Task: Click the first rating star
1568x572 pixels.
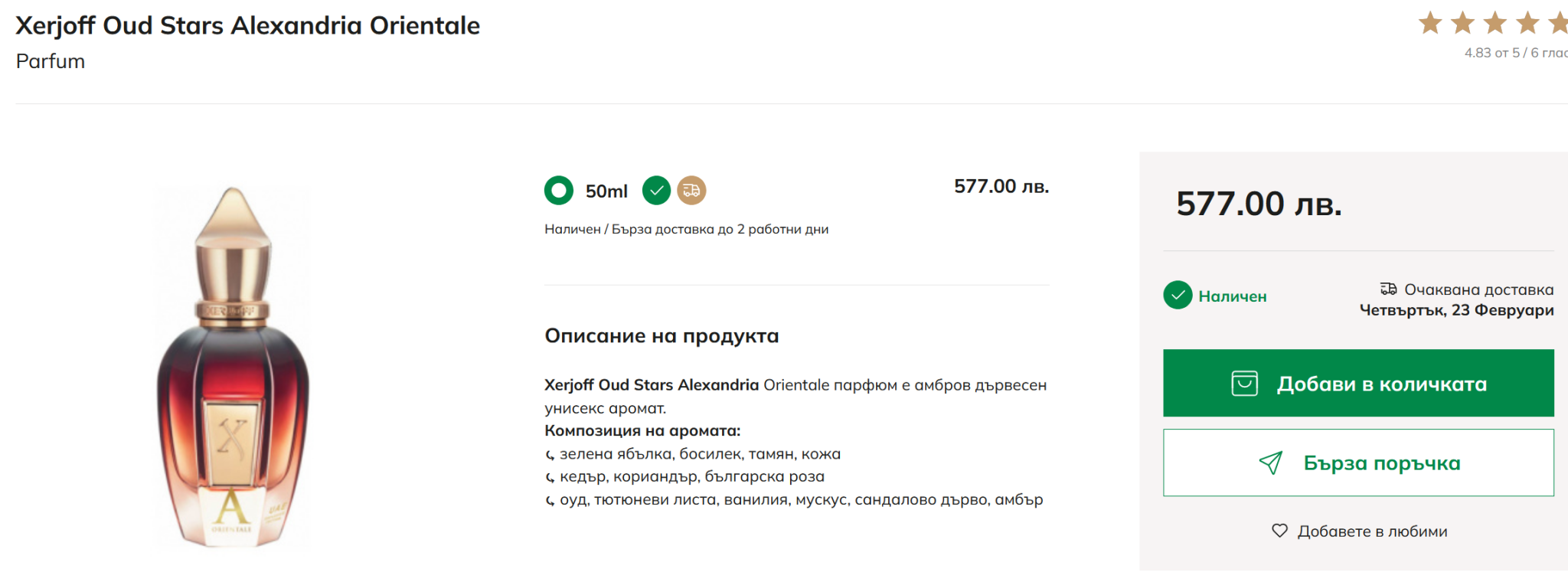Action: (x=1430, y=24)
